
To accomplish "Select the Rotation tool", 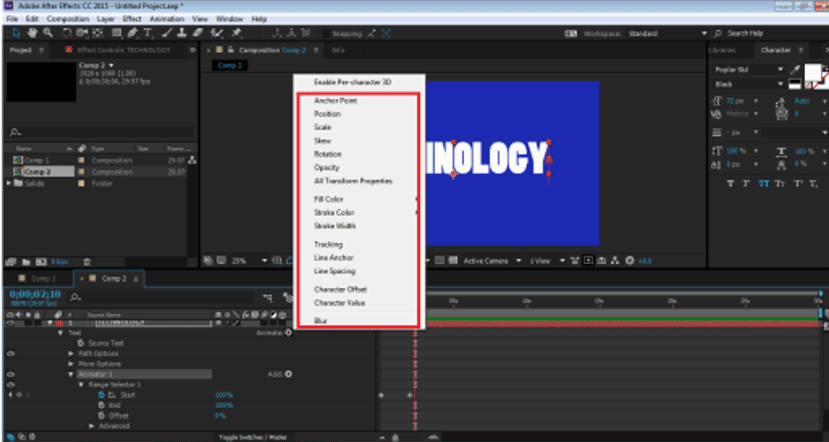I will (67, 33).
